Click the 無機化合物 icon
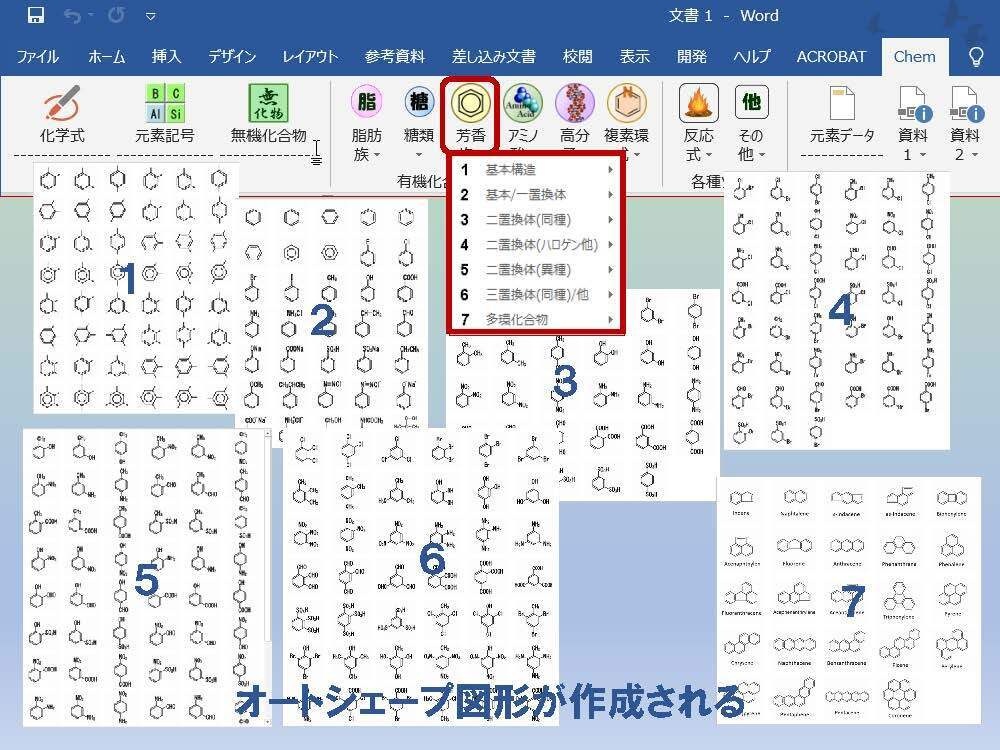The image size is (1000, 750). click(x=268, y=103)
